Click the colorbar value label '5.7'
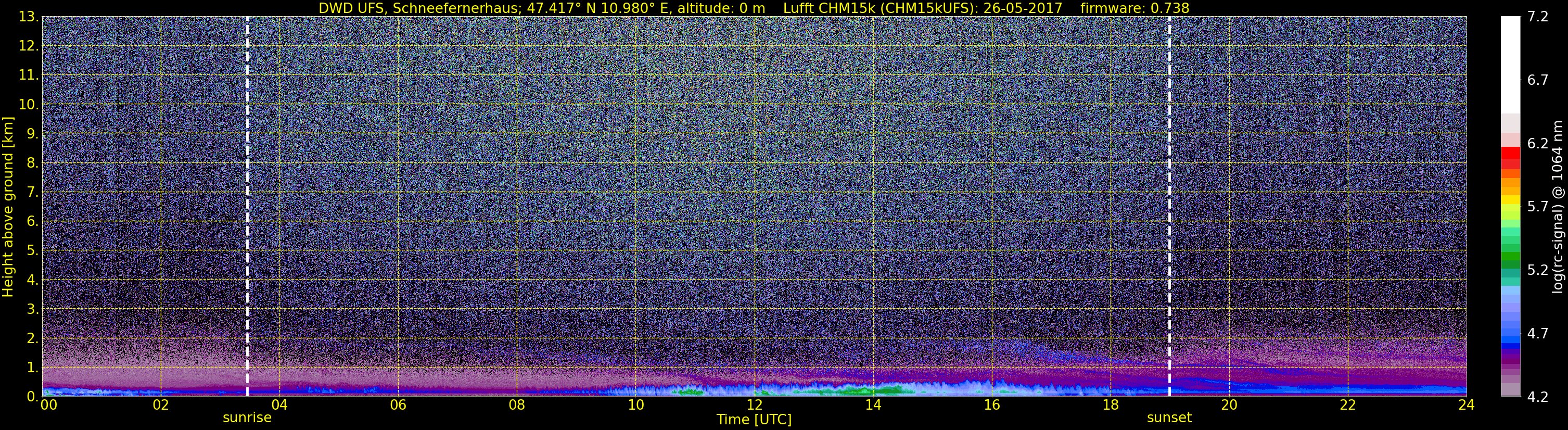Viewport: 1568px width, 430px height. point(1538,207)
